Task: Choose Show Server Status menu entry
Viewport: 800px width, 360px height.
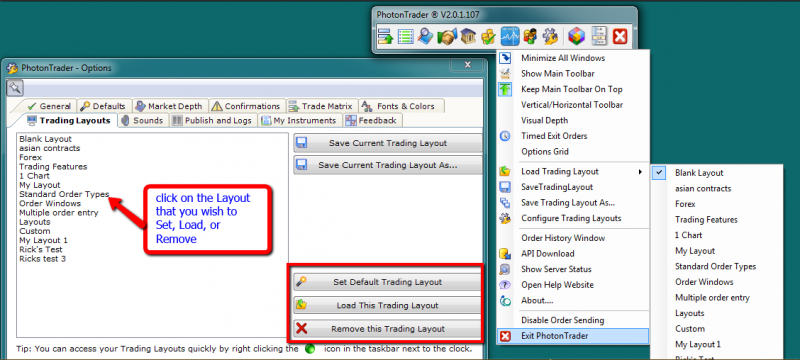Action: pos(573,269)
